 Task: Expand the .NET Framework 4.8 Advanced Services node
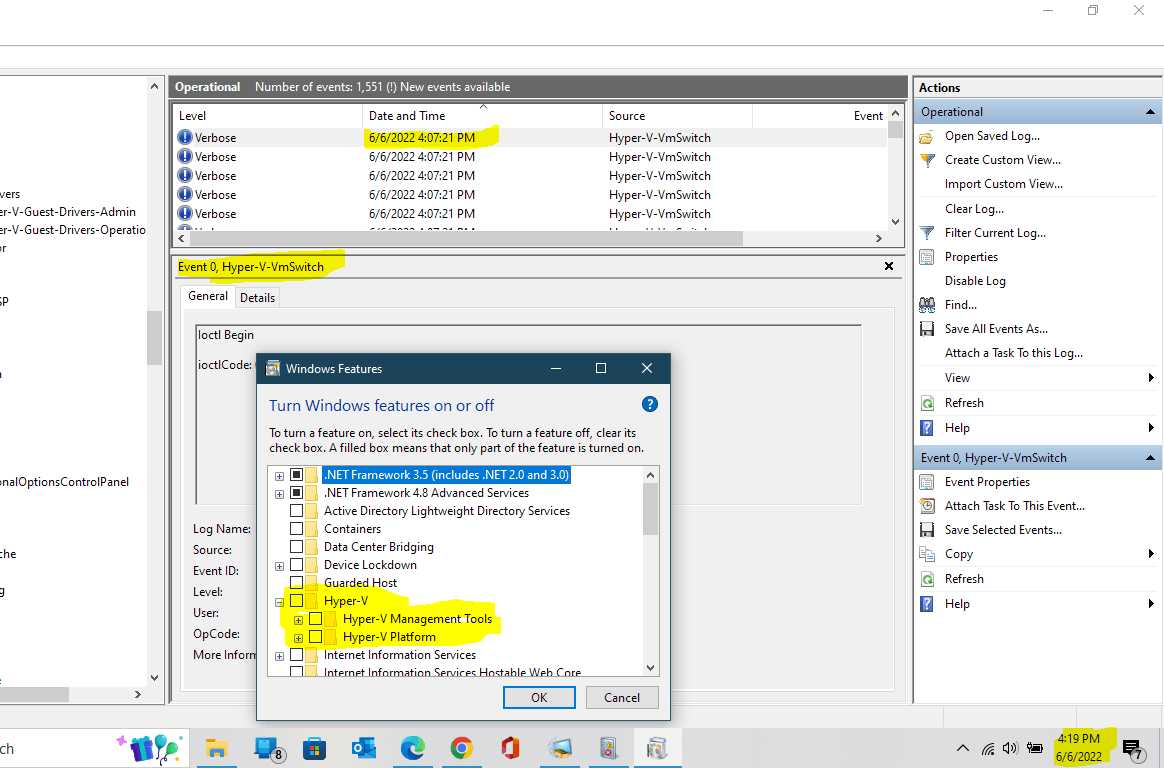pyautogui.click(x=279, y=493)
